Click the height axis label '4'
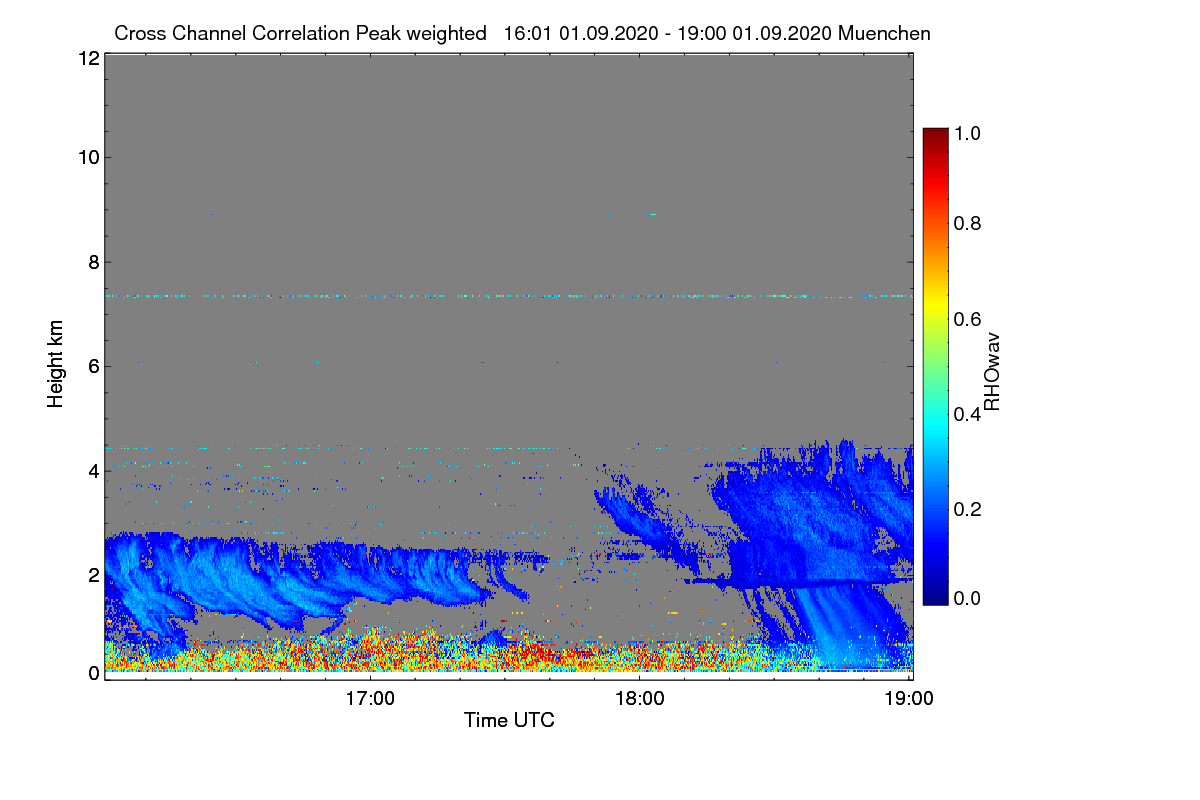Viewport: 1200px width, 800px height. (x=93, y=470)
